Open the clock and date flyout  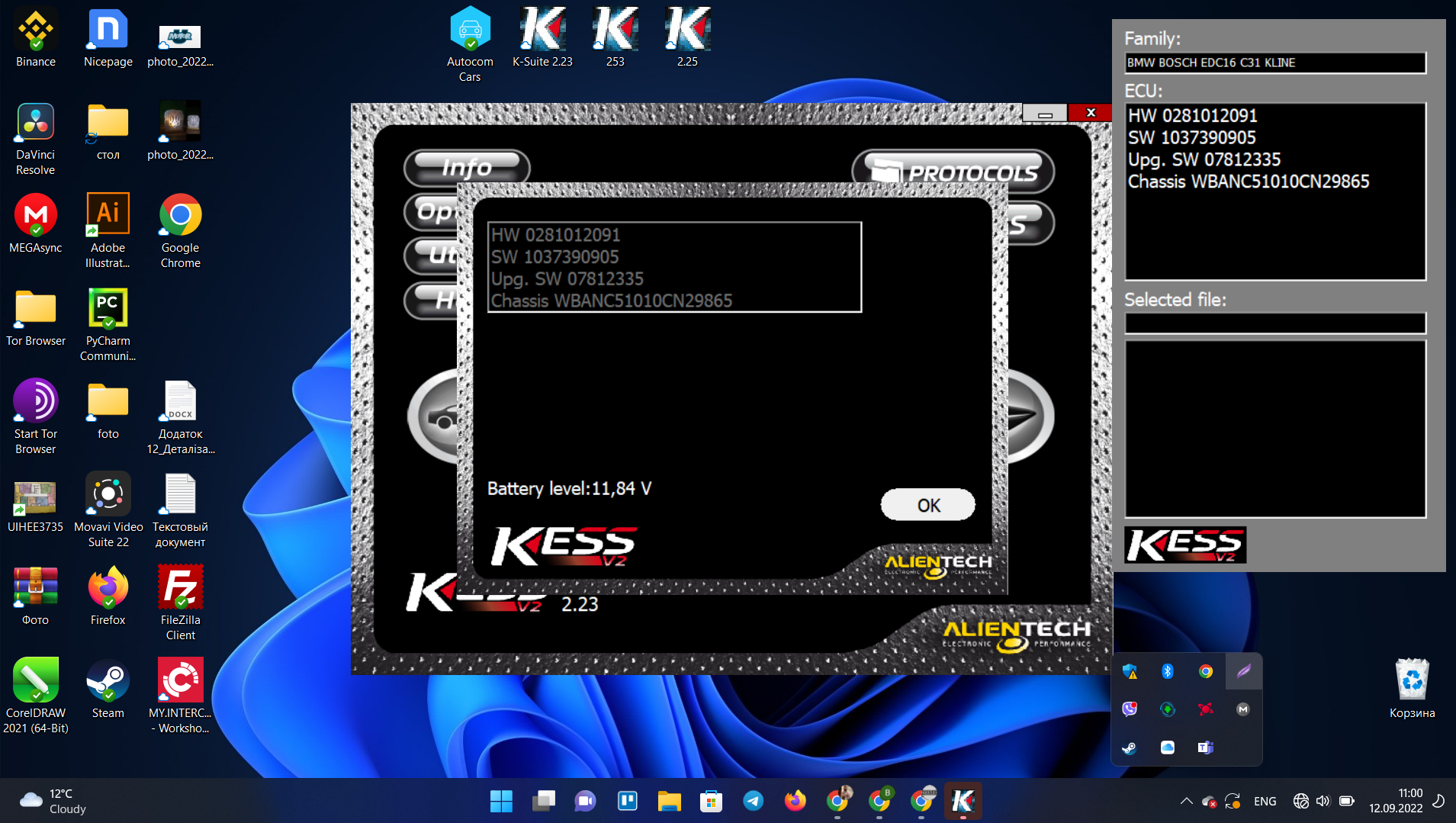click(x=1395, y=801)
